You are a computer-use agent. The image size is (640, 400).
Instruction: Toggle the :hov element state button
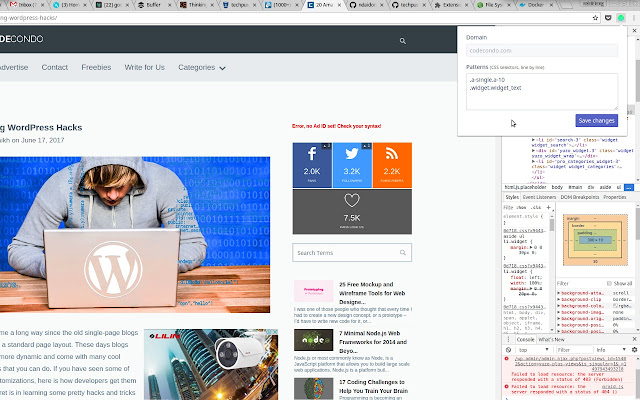click(521, 207)
